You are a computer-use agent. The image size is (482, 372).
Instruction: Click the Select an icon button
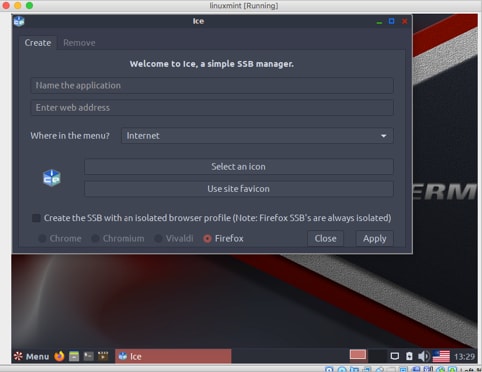click(x=239, y=167)
